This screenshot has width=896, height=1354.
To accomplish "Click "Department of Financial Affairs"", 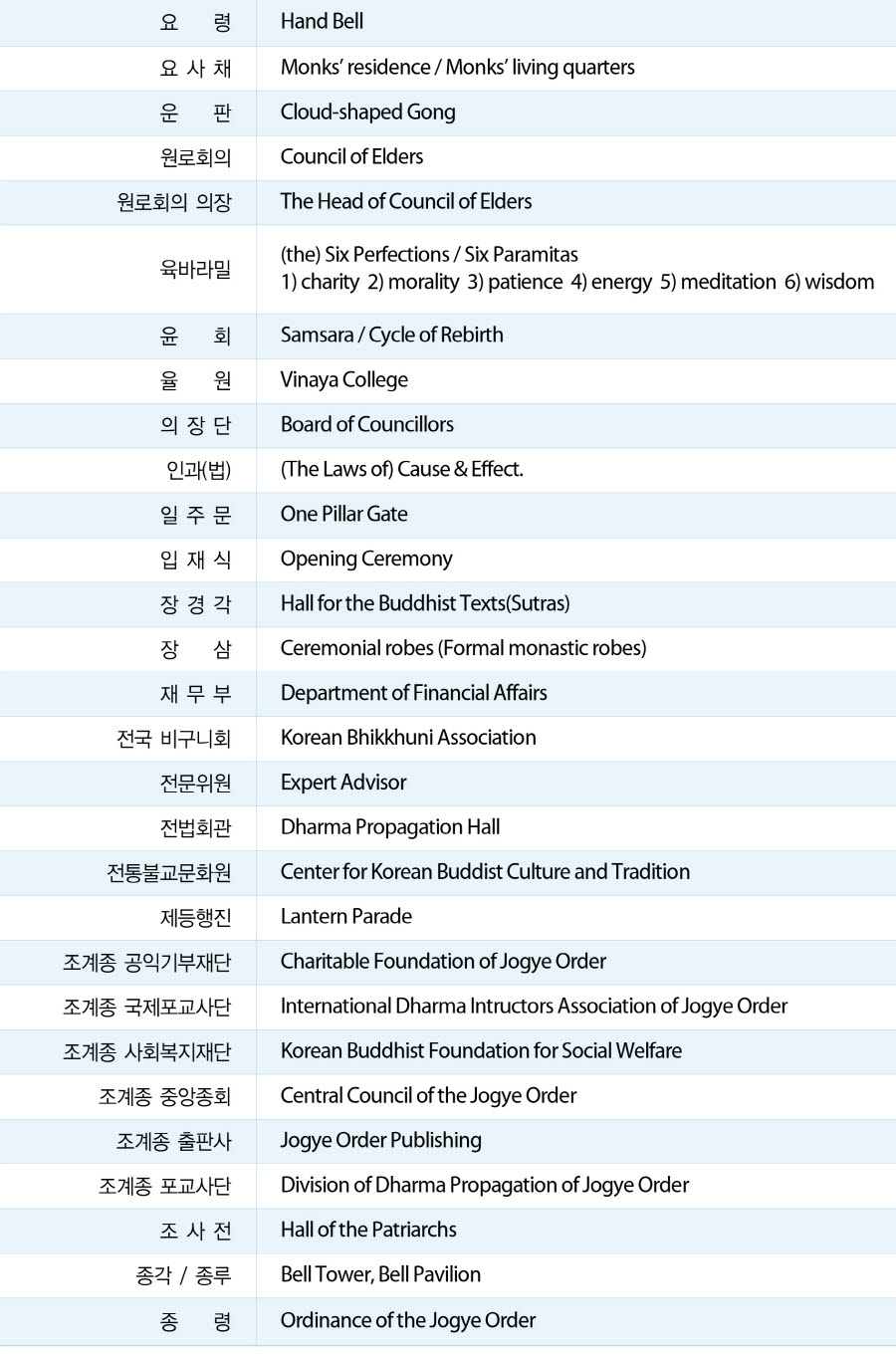I will point(413,694).
